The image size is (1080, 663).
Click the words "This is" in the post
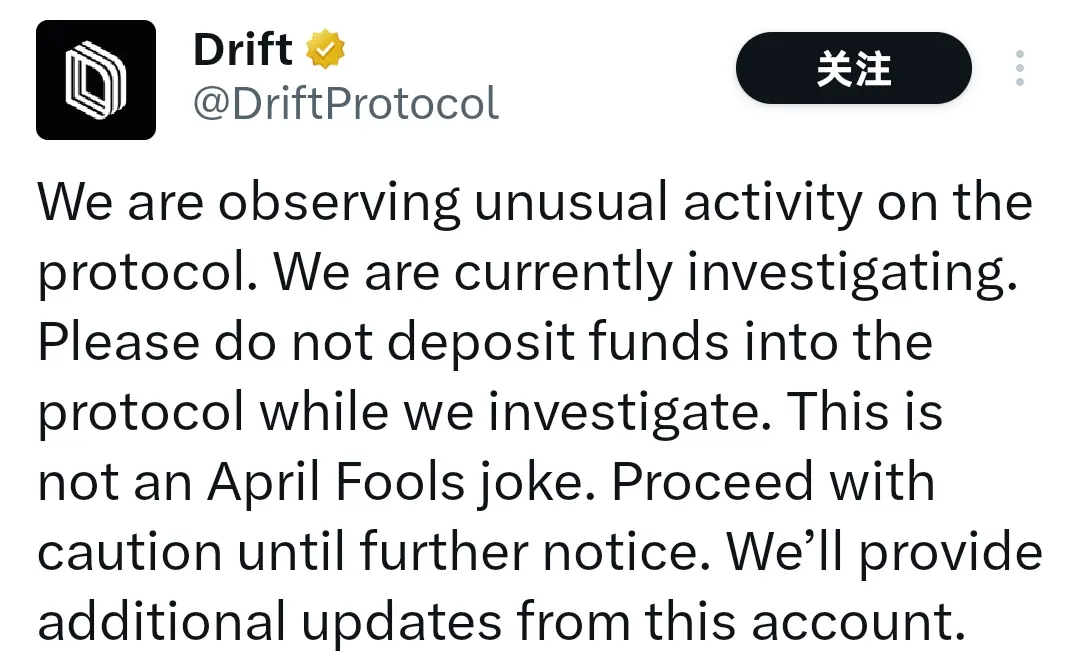tap(864, 412)
